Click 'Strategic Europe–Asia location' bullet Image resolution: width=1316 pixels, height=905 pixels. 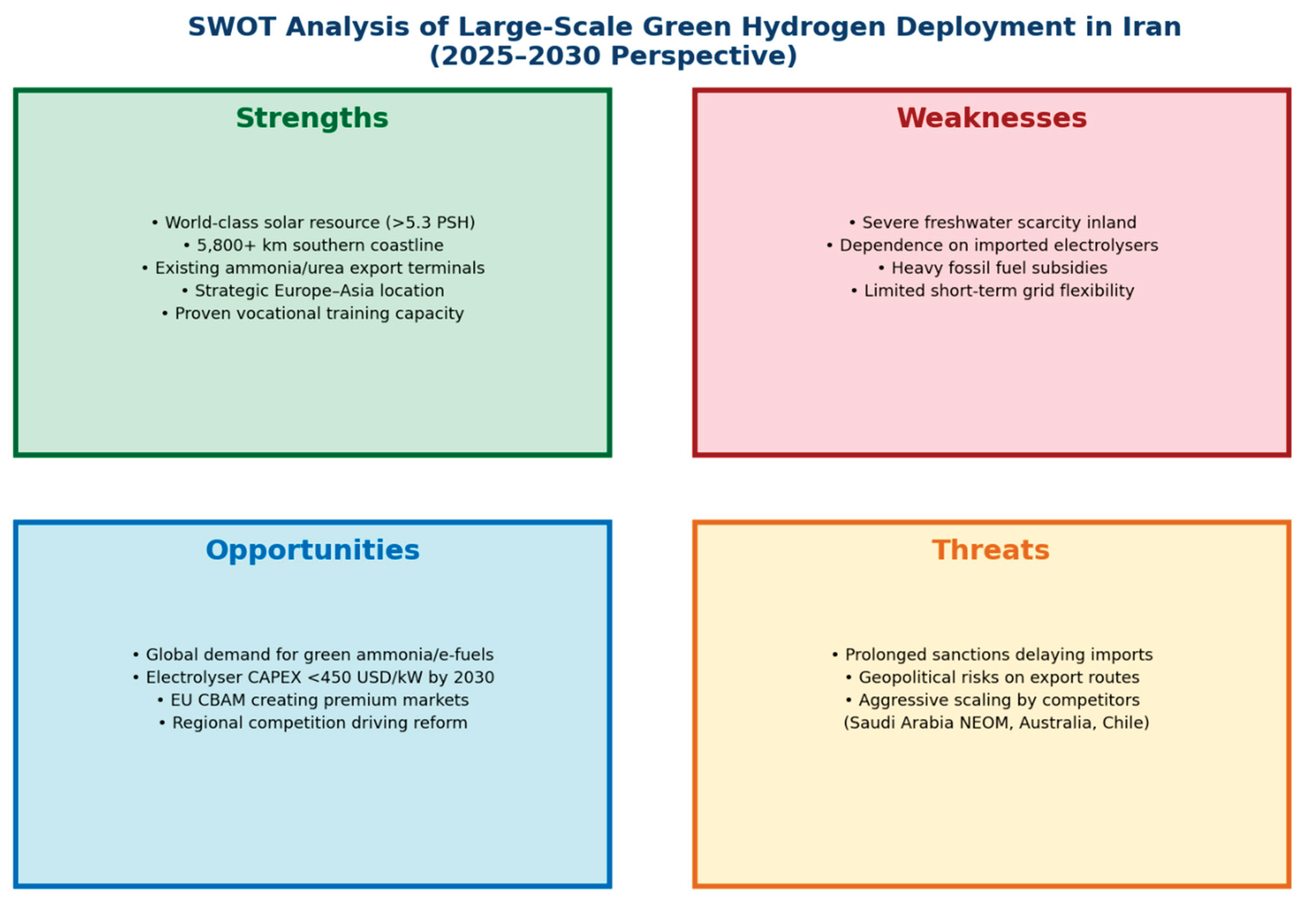click(313, 290)
